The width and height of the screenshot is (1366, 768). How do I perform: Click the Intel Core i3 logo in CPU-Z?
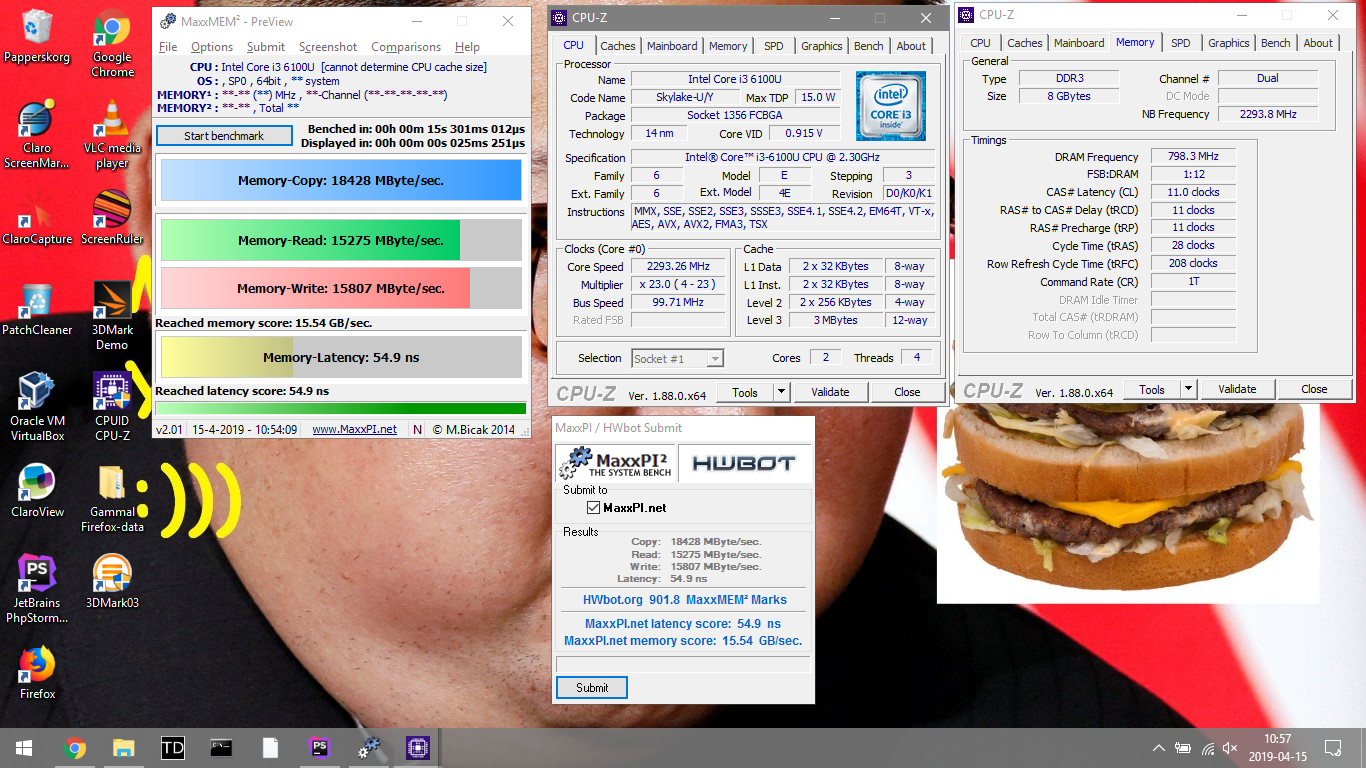pos(890,106)
